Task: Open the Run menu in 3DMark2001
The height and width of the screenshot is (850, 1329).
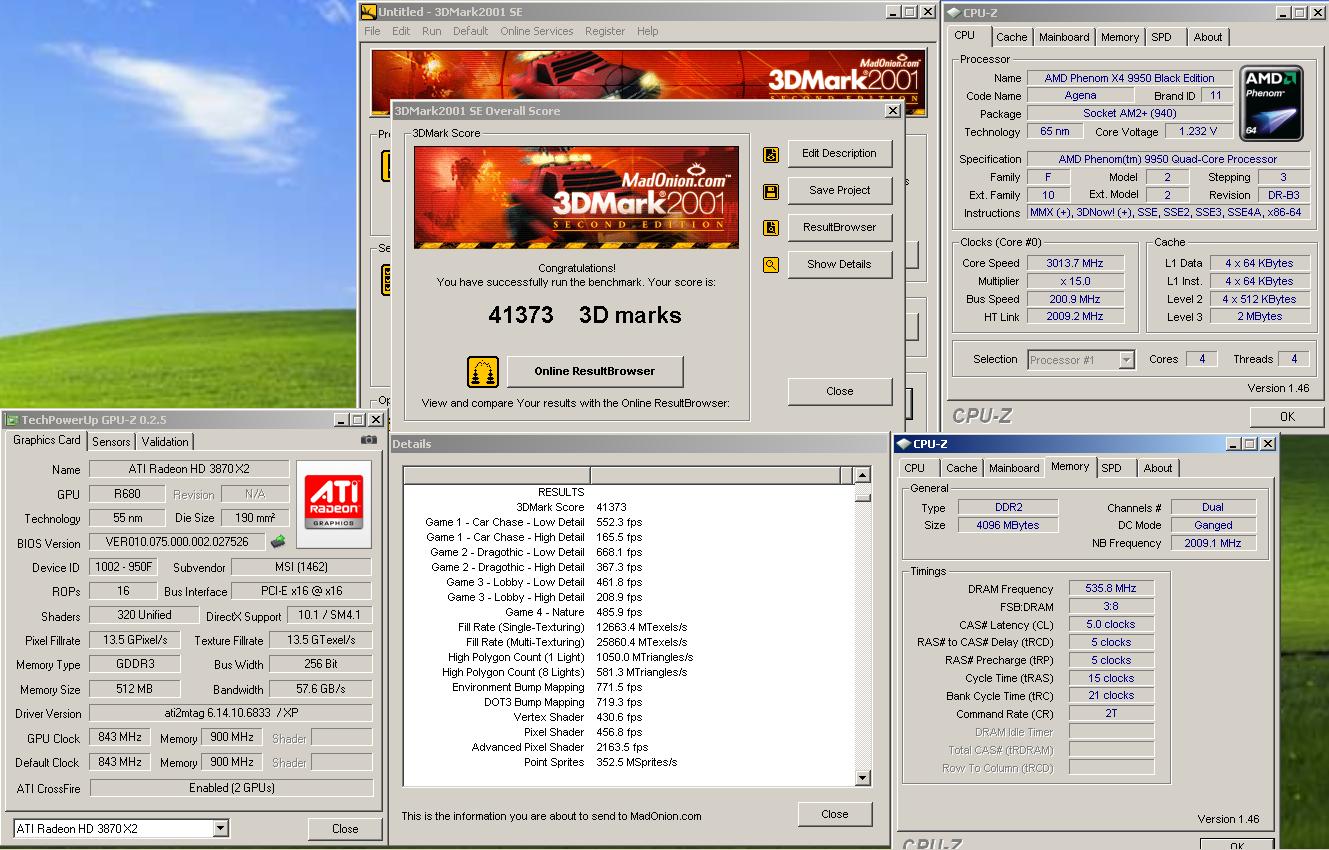Action: pos(431,31)
